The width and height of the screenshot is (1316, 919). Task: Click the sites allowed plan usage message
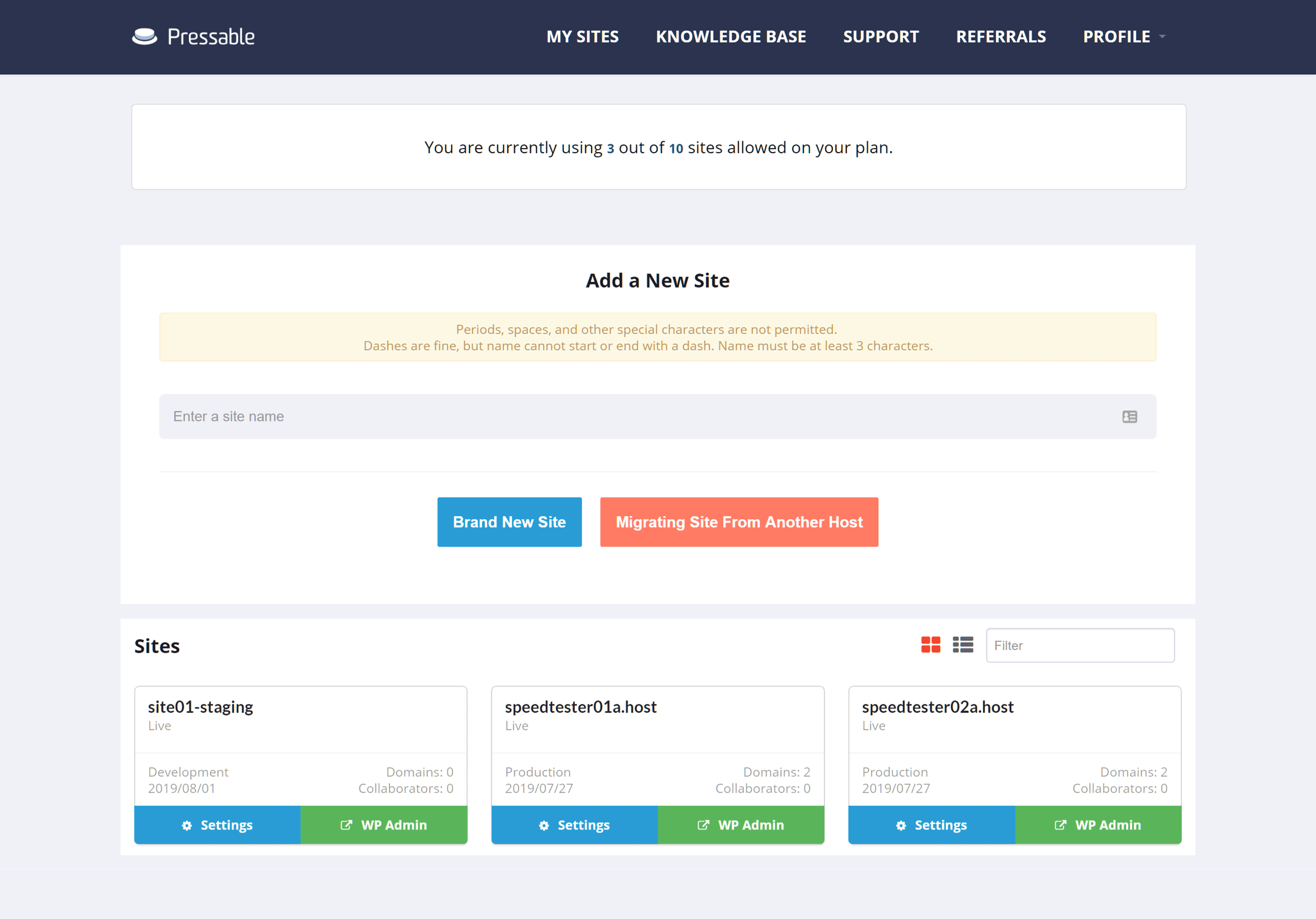click(x=658, y=147)
